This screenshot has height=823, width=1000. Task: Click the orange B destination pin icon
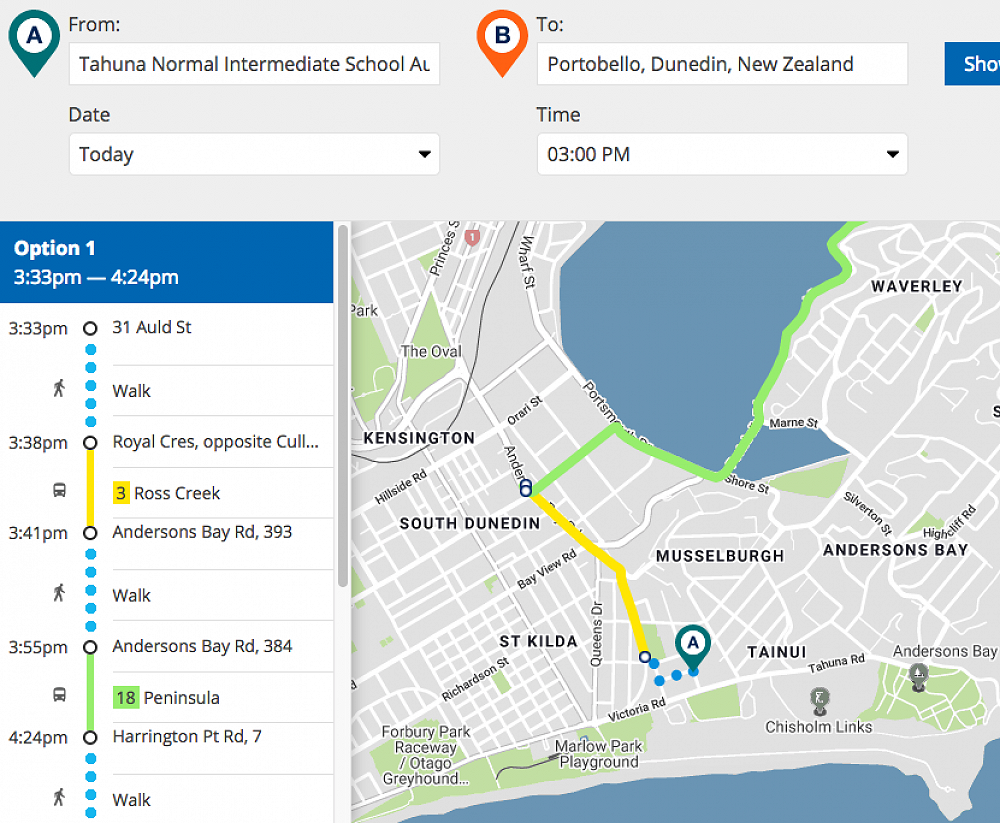coord(502,39)
